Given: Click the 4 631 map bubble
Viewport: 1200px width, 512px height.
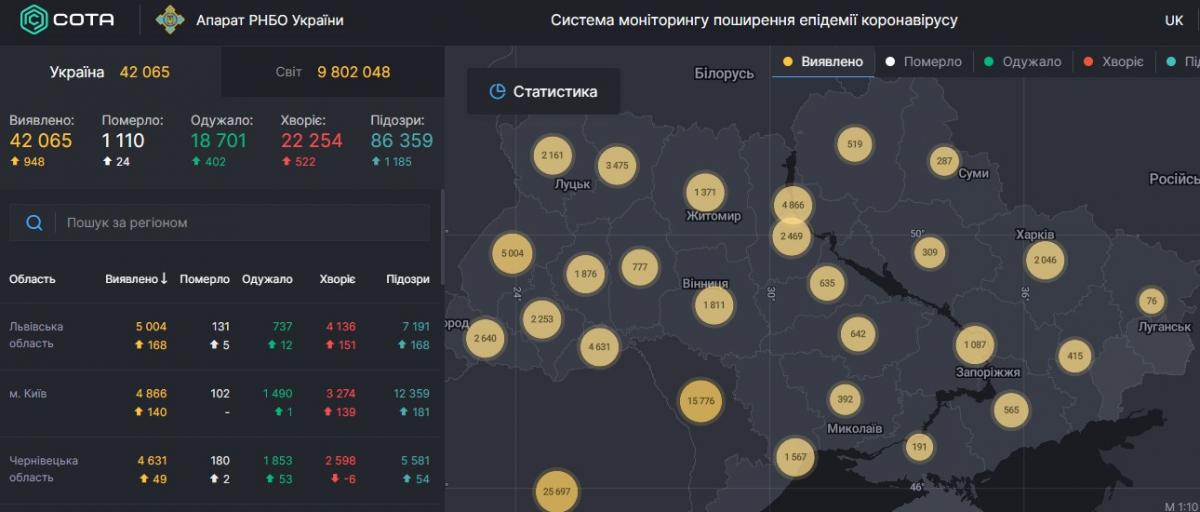Looking at the screenshot, I should [x=599, y=347].
